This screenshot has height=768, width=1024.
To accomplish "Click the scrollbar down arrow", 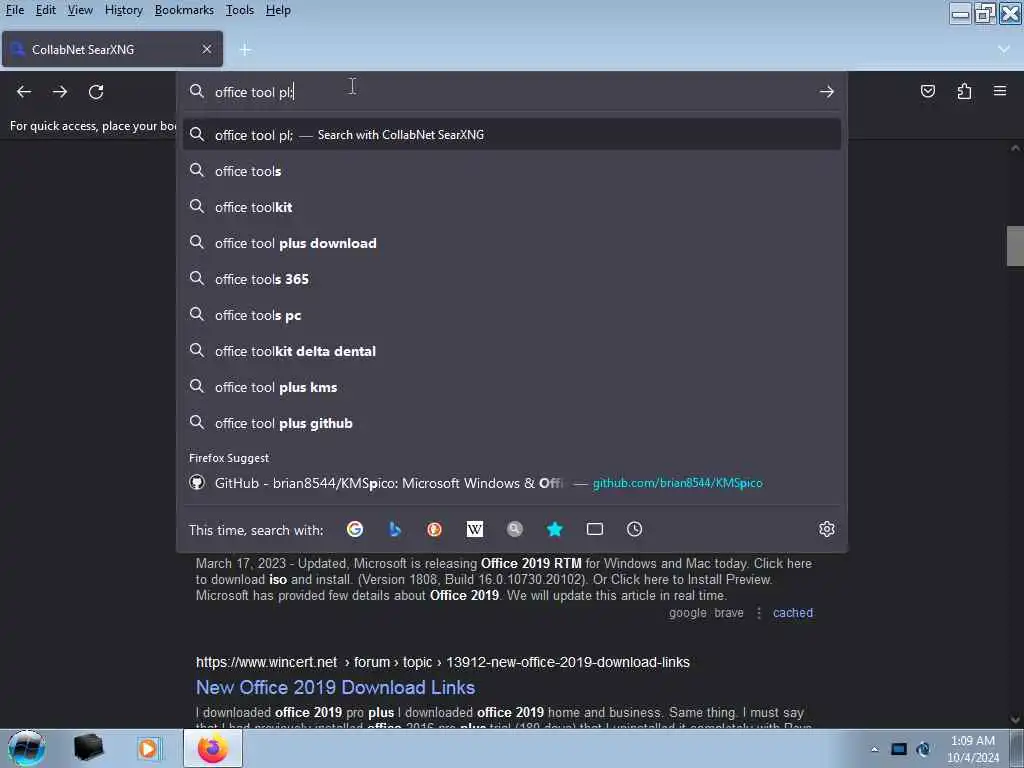I will 1015,720.
